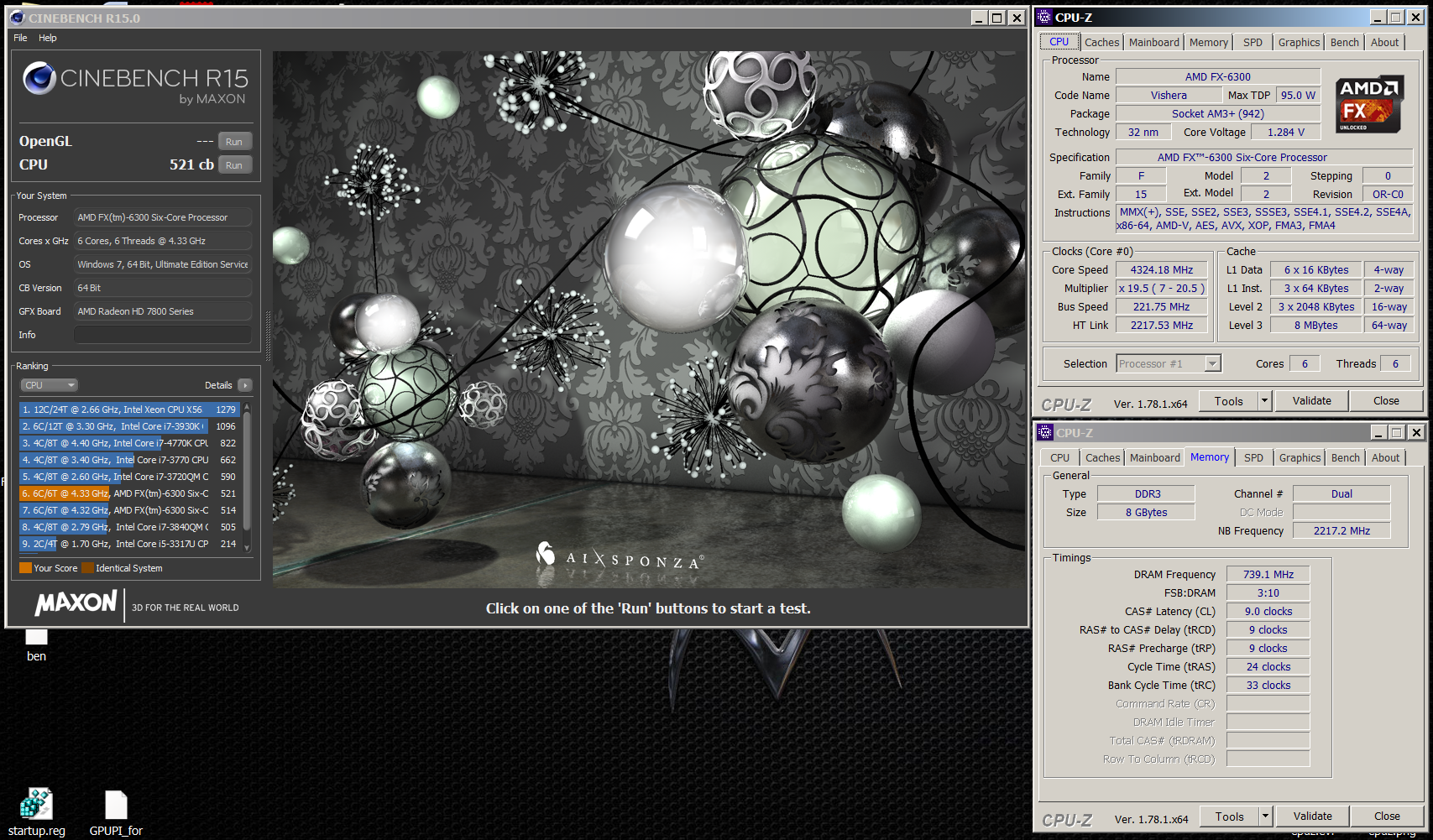Image resolution: width=1433 pixels, height=840 pixels.
Task: Click Close button in bottom CPU-Z
Action: [x=1387, y=816]
